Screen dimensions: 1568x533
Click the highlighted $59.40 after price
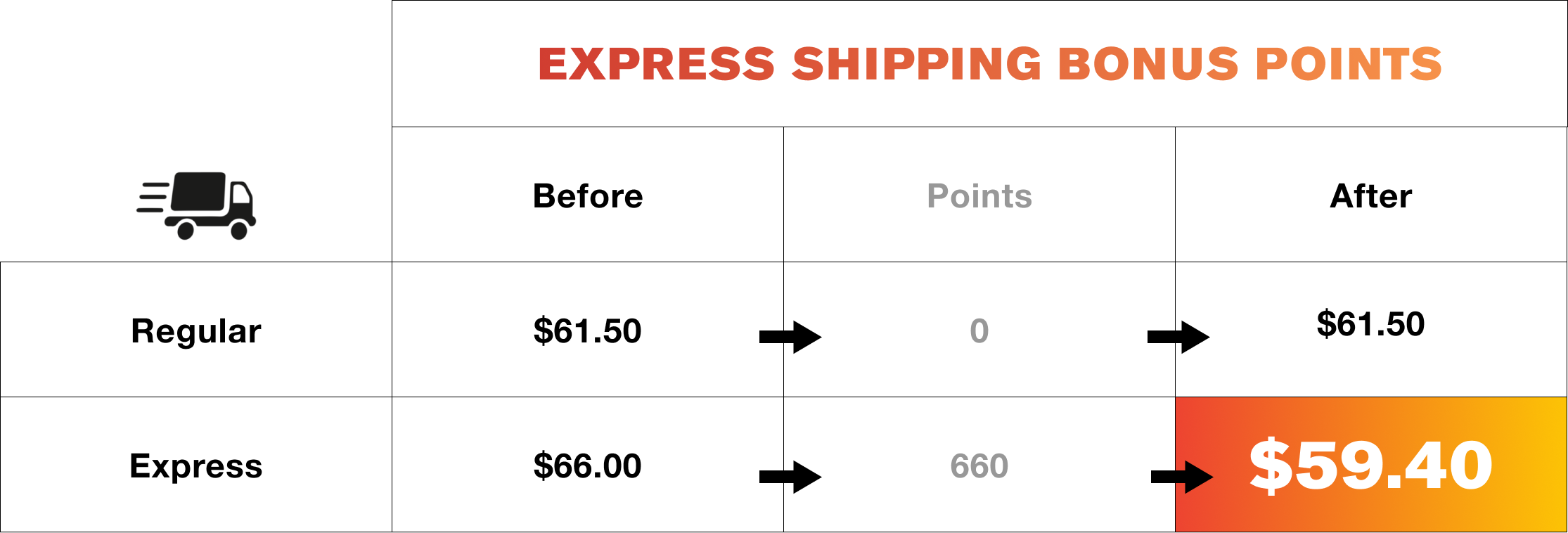pyautogui.click(x=1371, y=465)
